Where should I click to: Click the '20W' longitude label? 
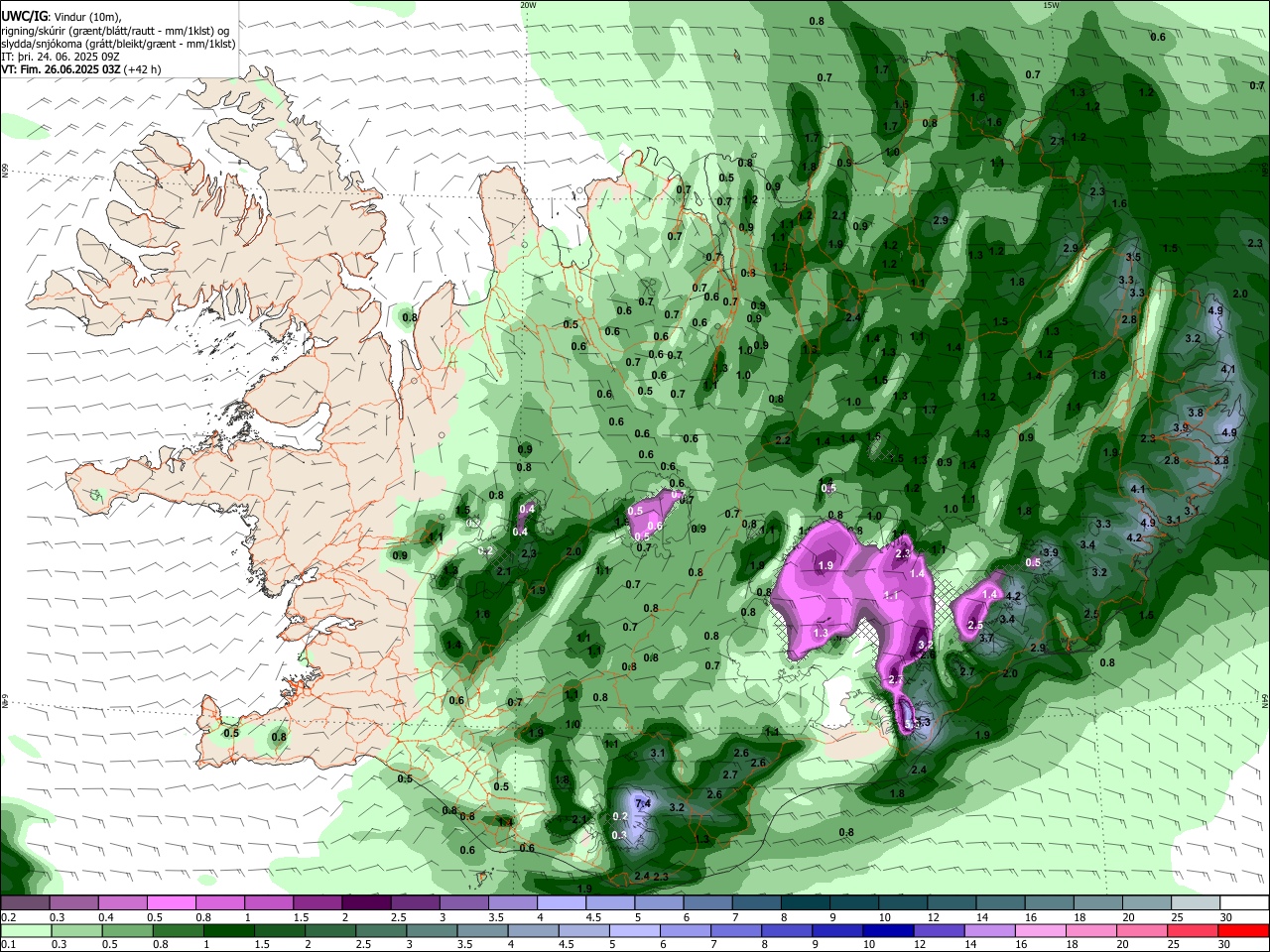(529, 5)
